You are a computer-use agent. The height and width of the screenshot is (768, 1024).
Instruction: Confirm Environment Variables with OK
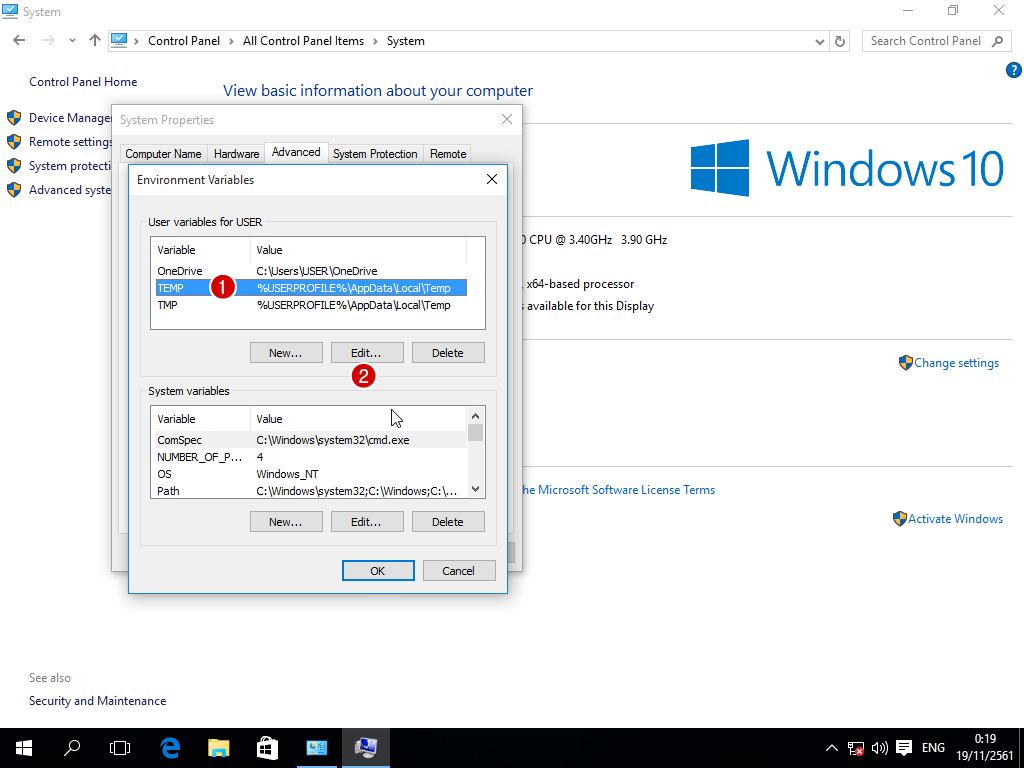click(x=378, y=571)
